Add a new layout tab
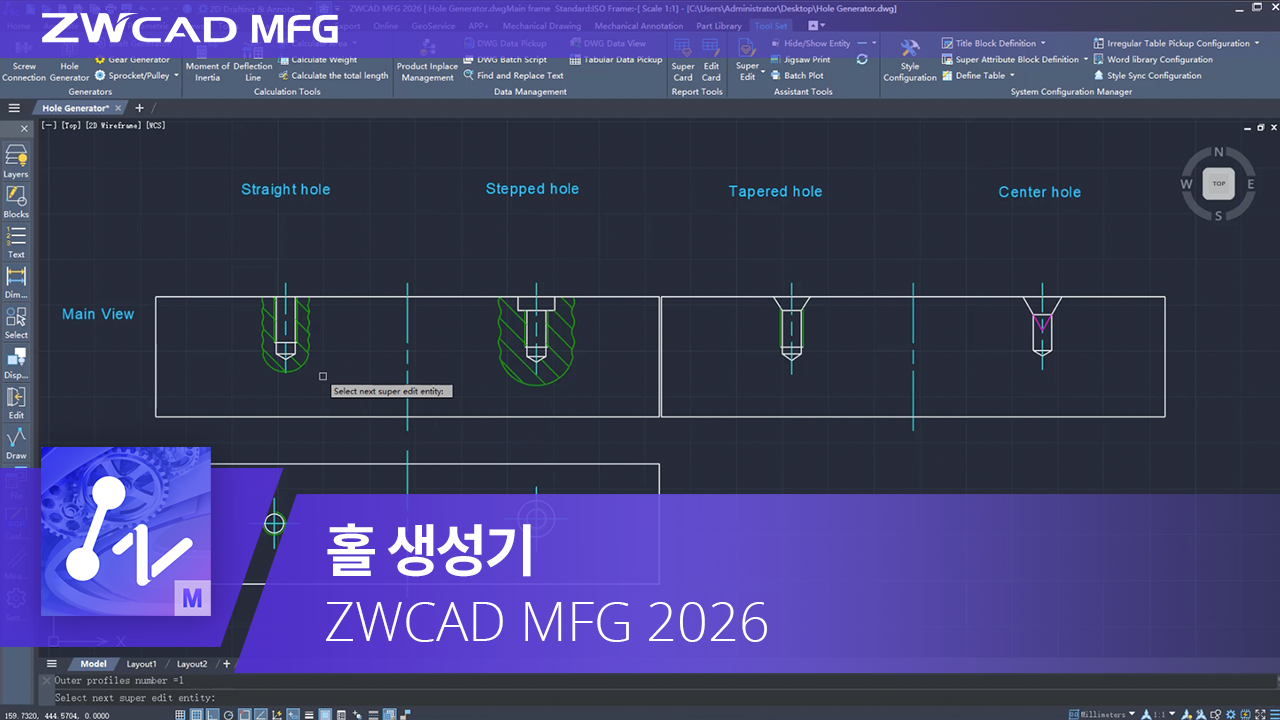 click(227, 664)
